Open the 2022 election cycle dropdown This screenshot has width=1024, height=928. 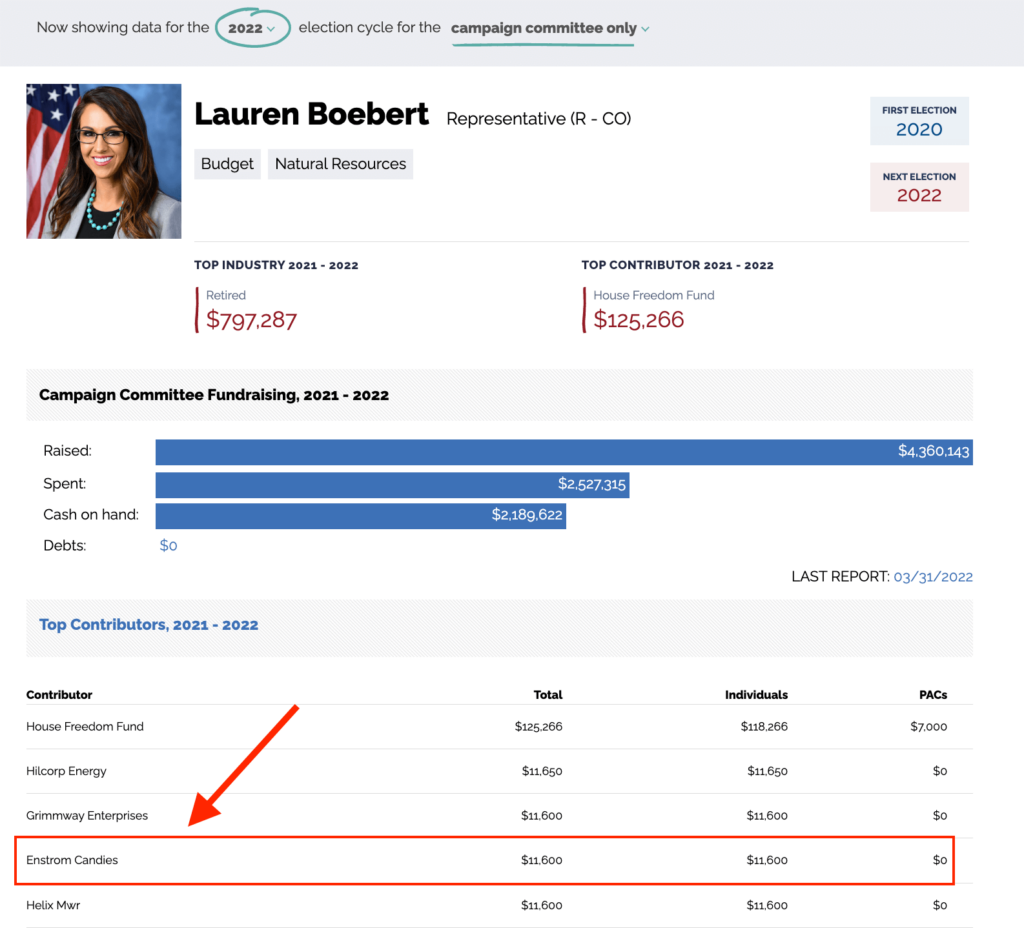coord(251,28)
